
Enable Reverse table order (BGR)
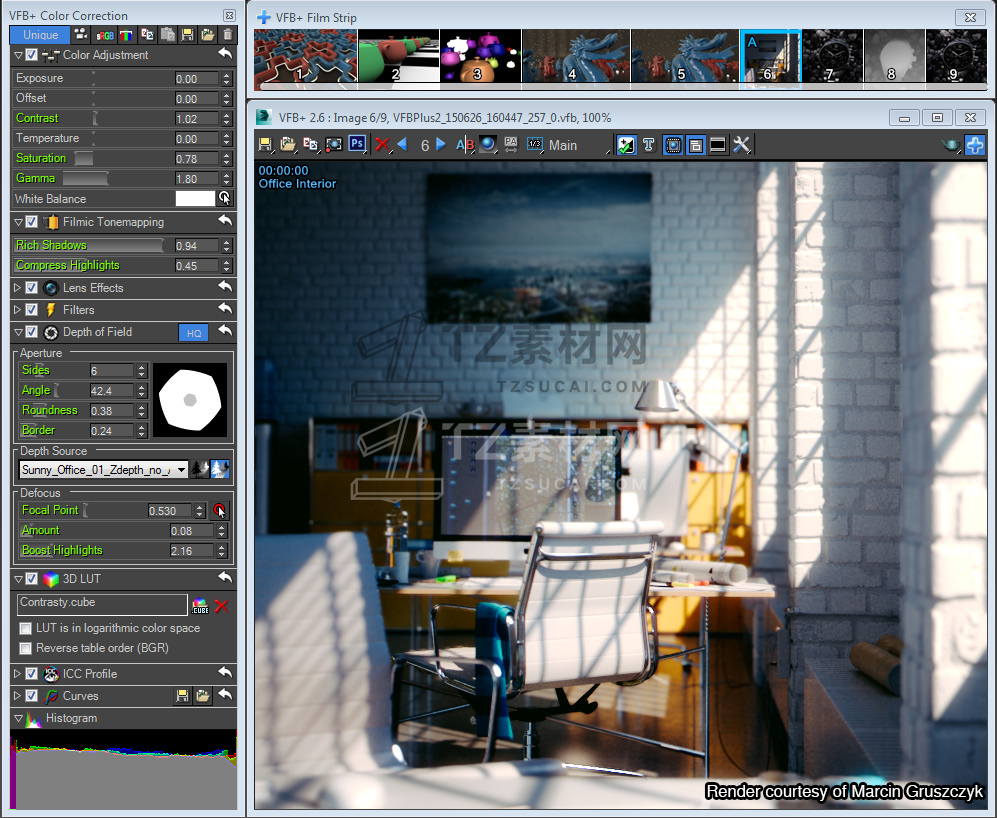pos(25,648)
